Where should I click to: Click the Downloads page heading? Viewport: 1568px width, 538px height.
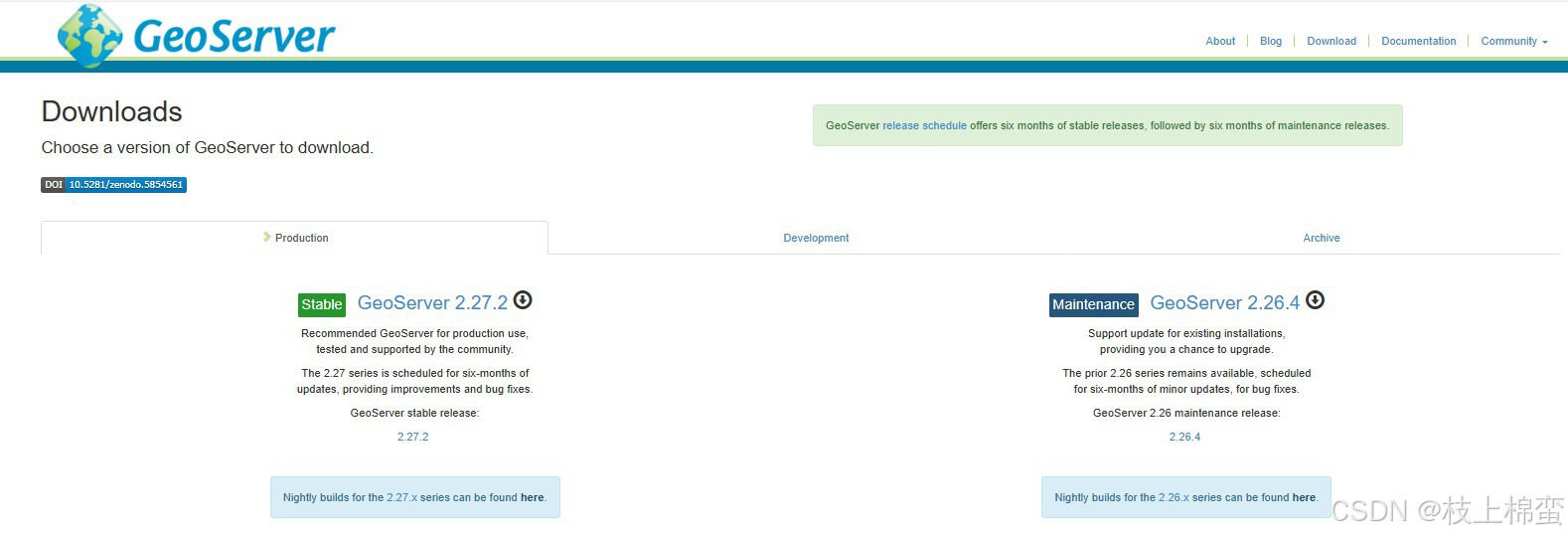click(111, 111)
